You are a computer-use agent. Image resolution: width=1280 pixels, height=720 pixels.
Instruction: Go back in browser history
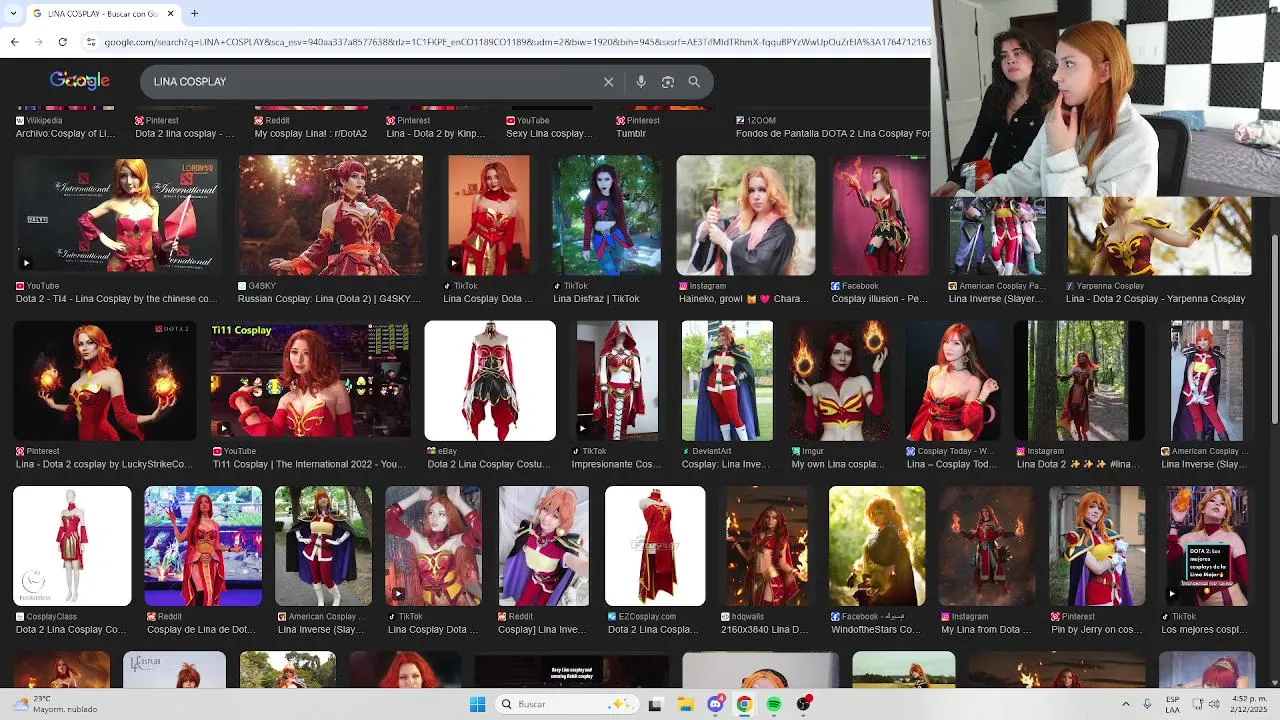[x=14, y=42]
